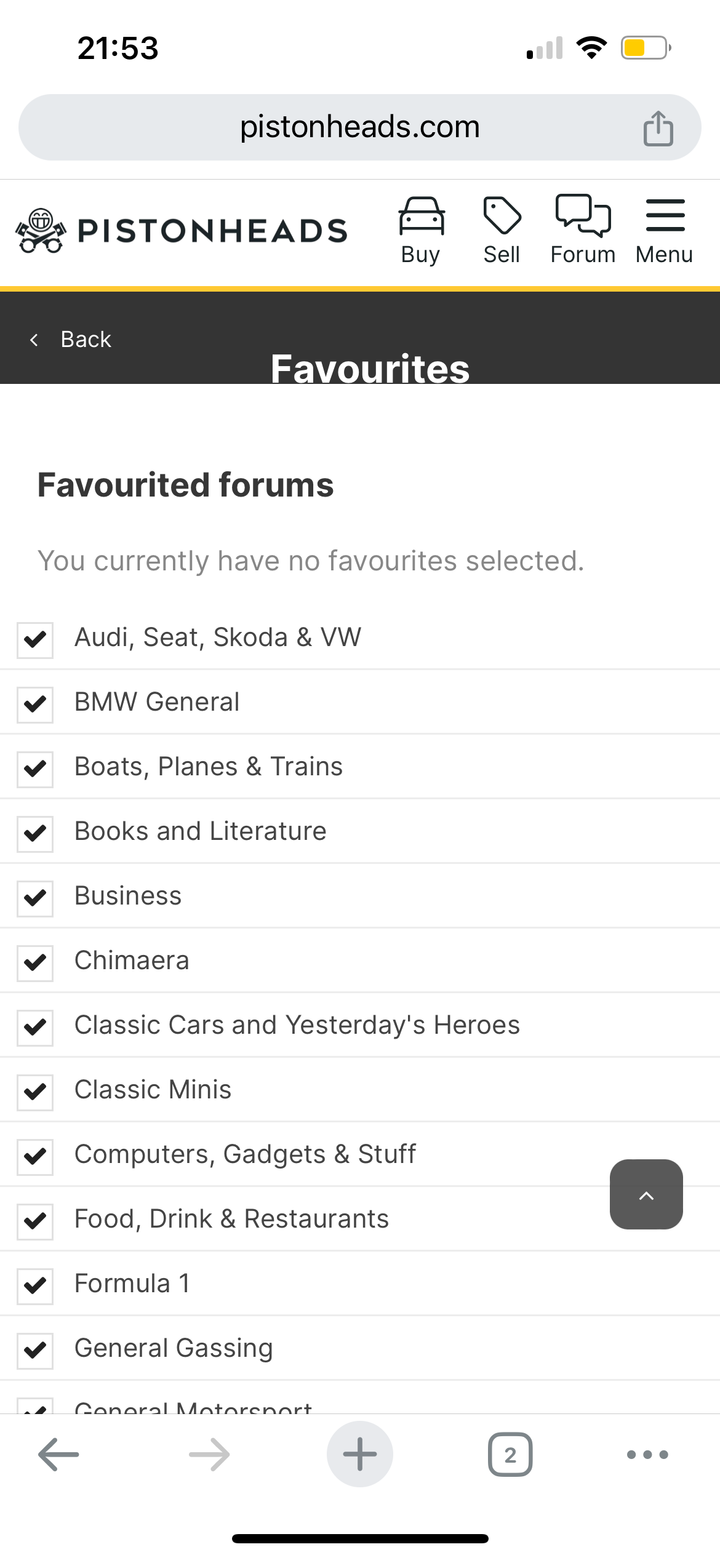Tap the browser new tab plus icon
Screen dimensions: 720x1558
[360, 1454]
